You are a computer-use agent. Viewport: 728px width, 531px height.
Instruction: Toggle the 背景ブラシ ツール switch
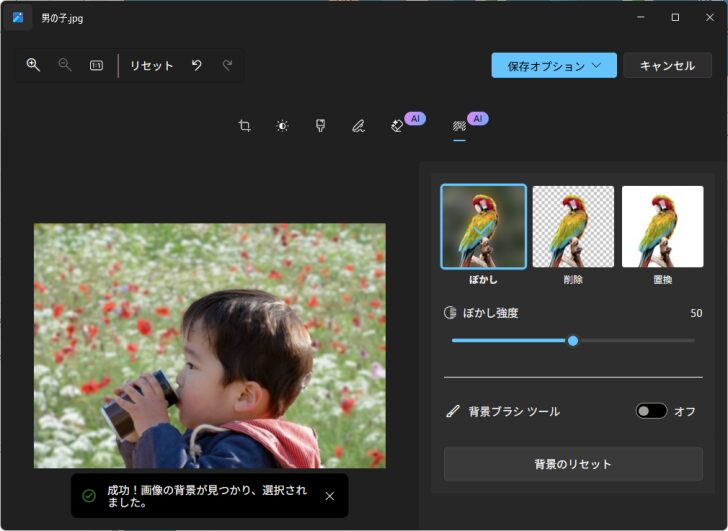pyautogui.click(x=651, y=411)
